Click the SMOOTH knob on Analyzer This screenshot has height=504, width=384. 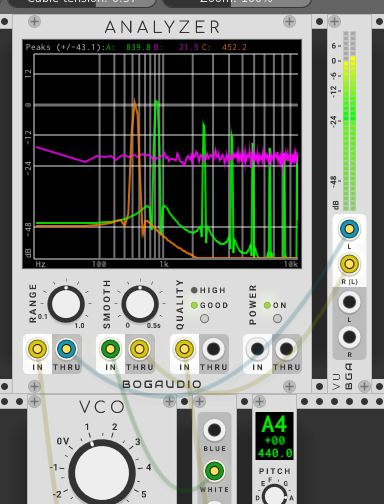pos(140,304)
